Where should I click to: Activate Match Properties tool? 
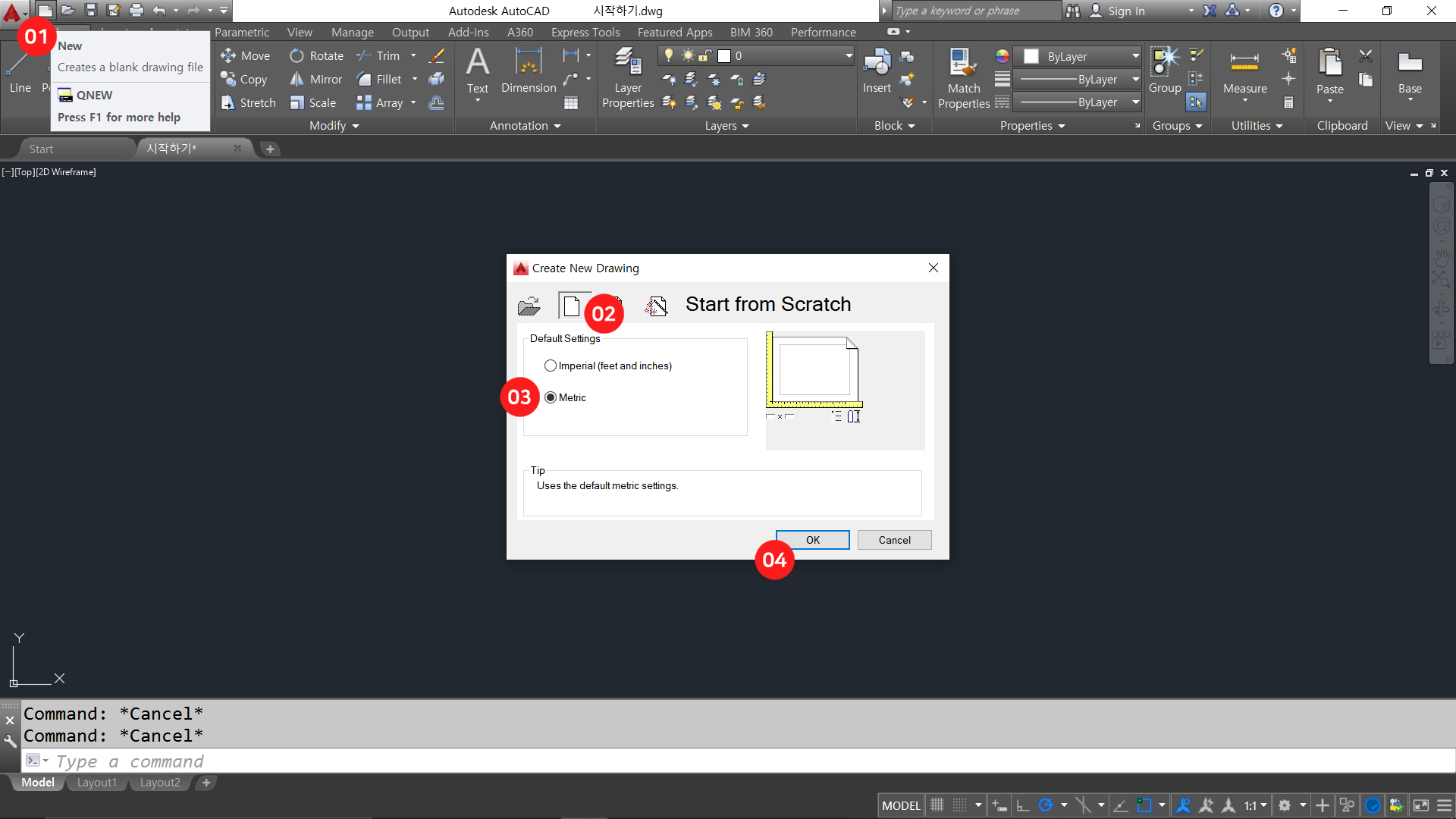(964, 78)
